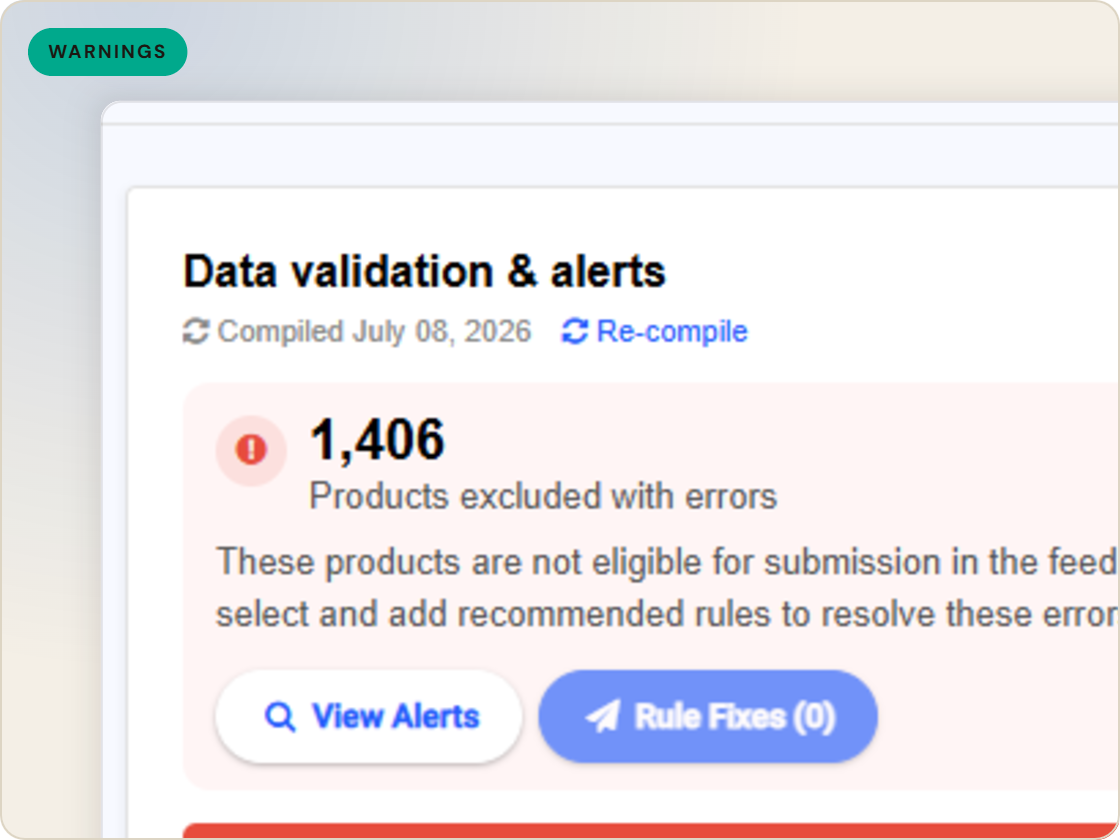Follow the Re-compile link
Screen dimensions: 1120x840
(x=671, y=331)
